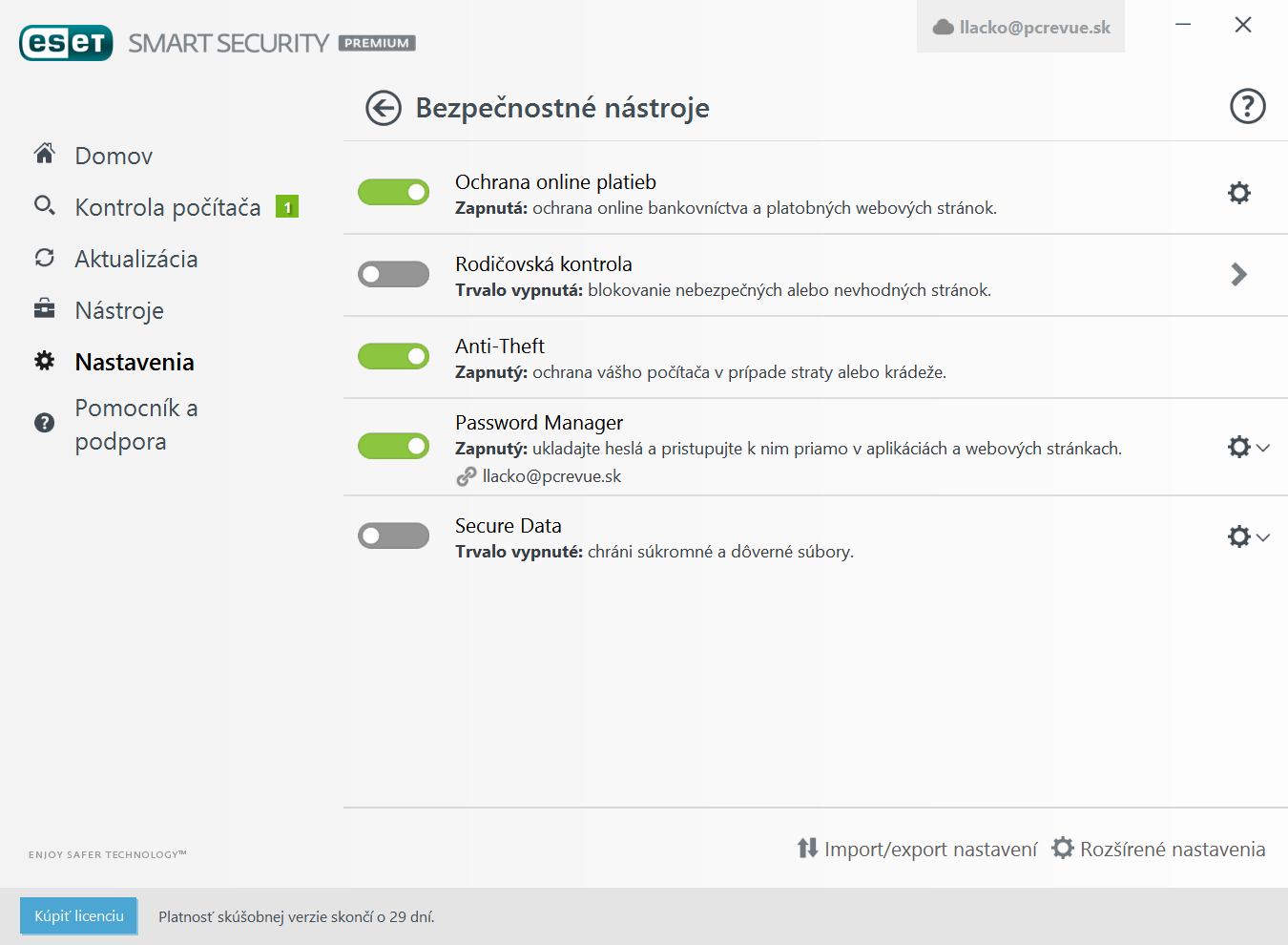This screenshot has height=945, width=1288.
Task: Click the Rozšírené nastavenia gear icon
Action: click(1062, 848)
